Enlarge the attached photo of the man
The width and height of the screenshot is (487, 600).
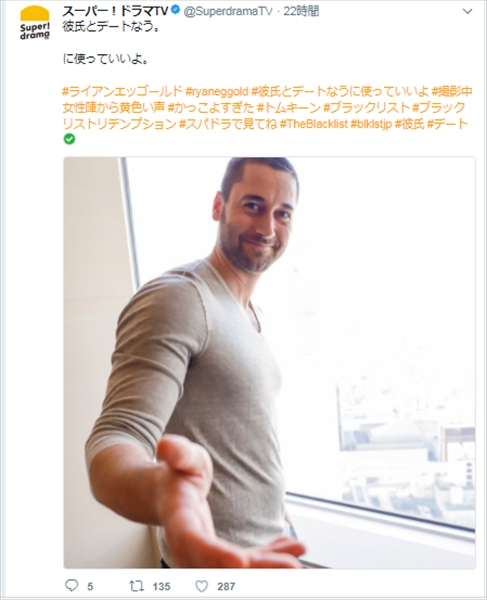(269, 362)
